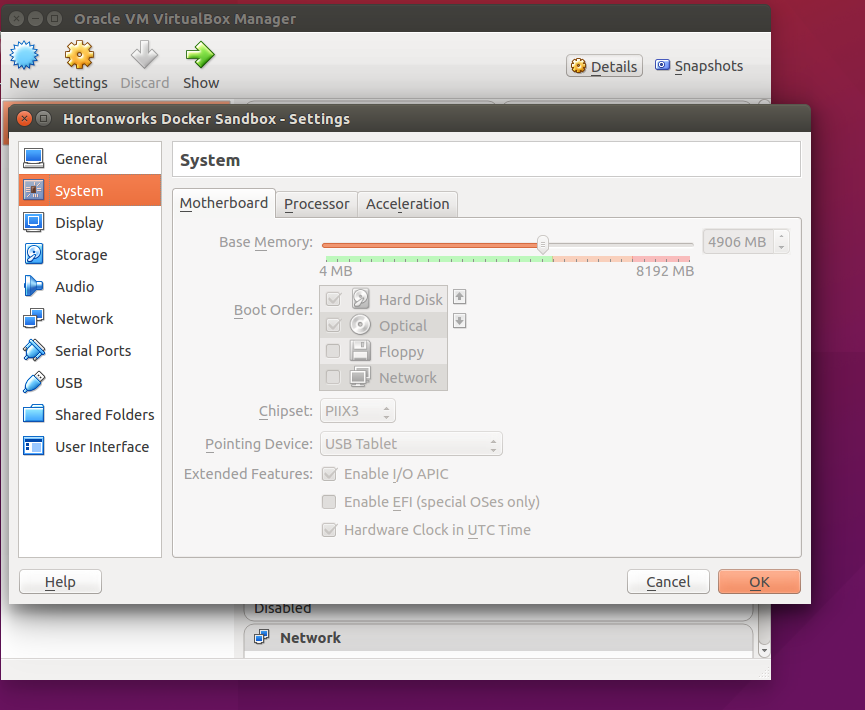Switch to Snapshots view in VirtualBox Manager
This screenshot has width=865, height=710.
click(x=699, y=66)
